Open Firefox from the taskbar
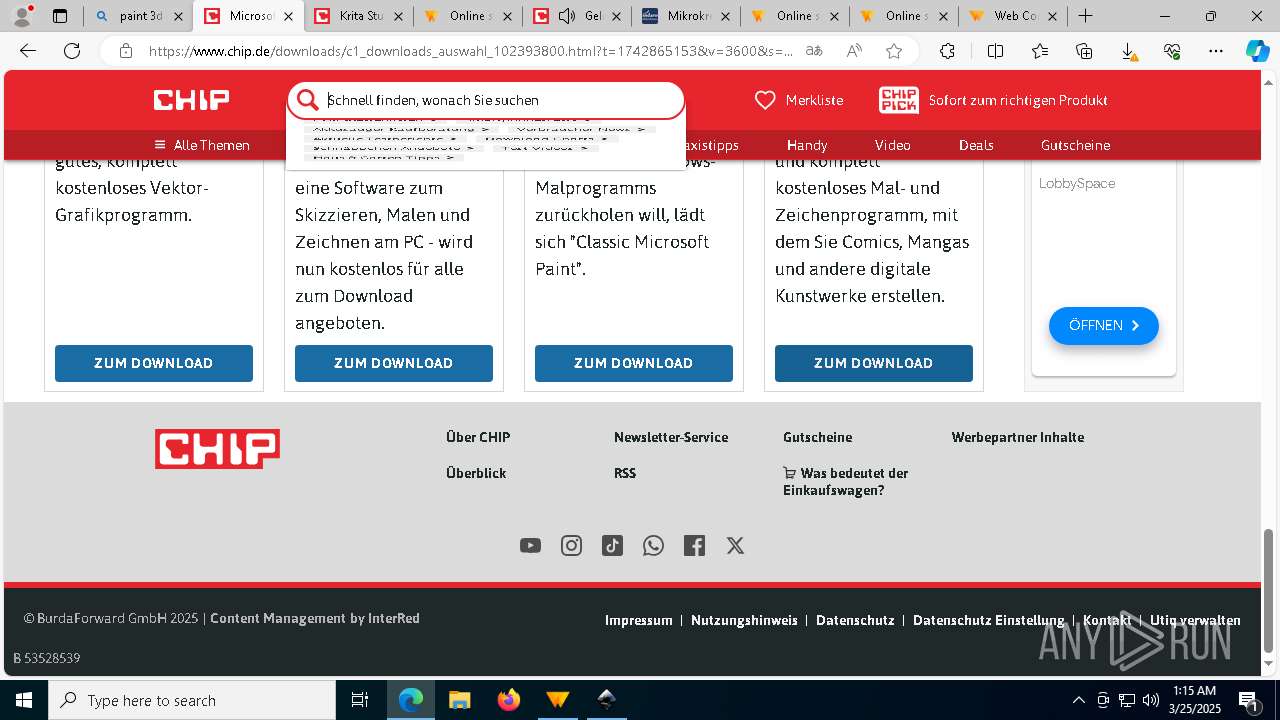 click(x=509, y=700)
